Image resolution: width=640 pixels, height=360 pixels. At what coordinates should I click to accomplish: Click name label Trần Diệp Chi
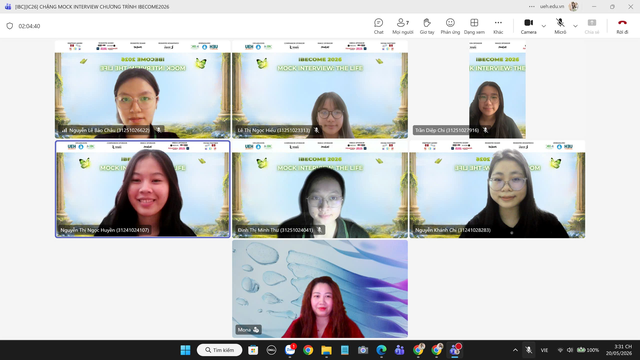click(447, 130)
